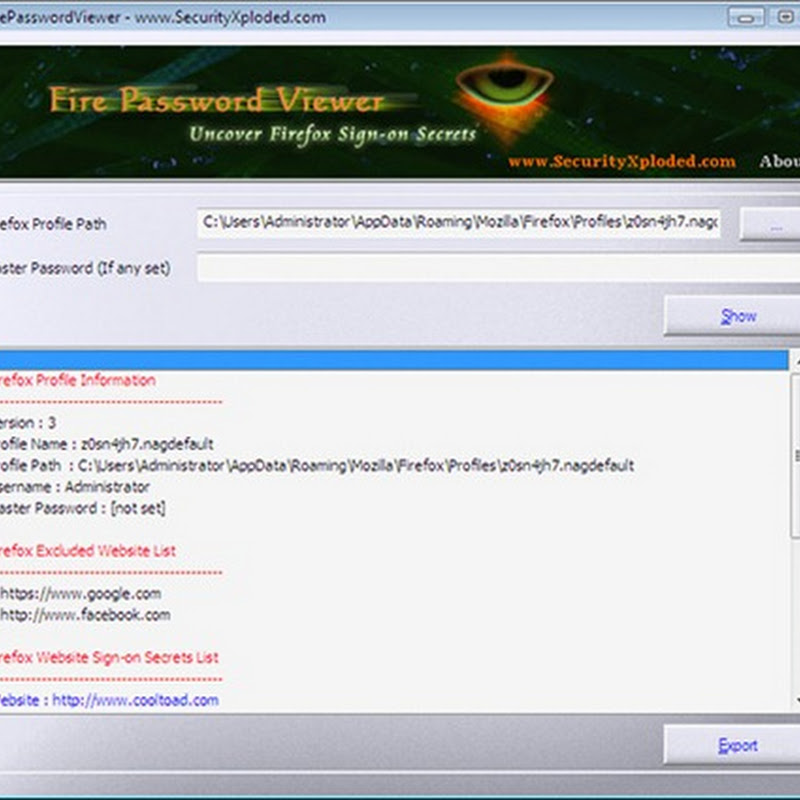
Task: Maximize the FirePasswordViewer window
Action: (784, 17)
